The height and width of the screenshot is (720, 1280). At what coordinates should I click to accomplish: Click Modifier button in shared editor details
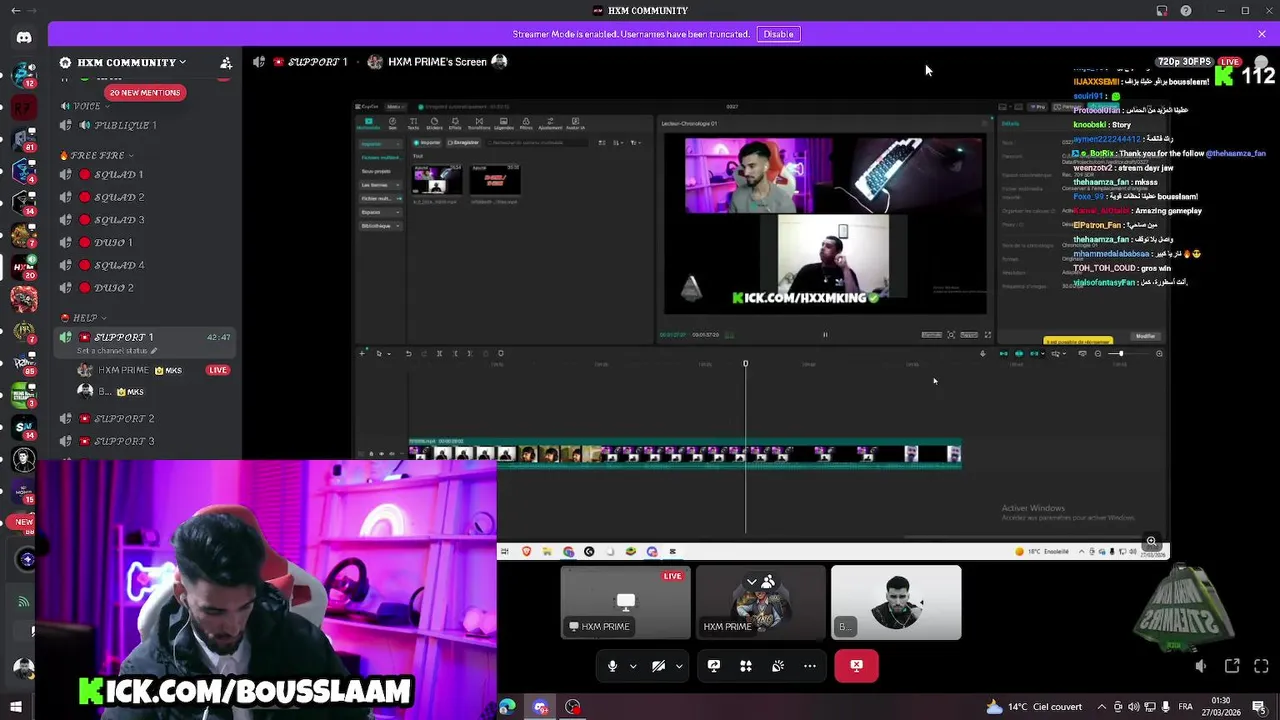[1145, 336]
